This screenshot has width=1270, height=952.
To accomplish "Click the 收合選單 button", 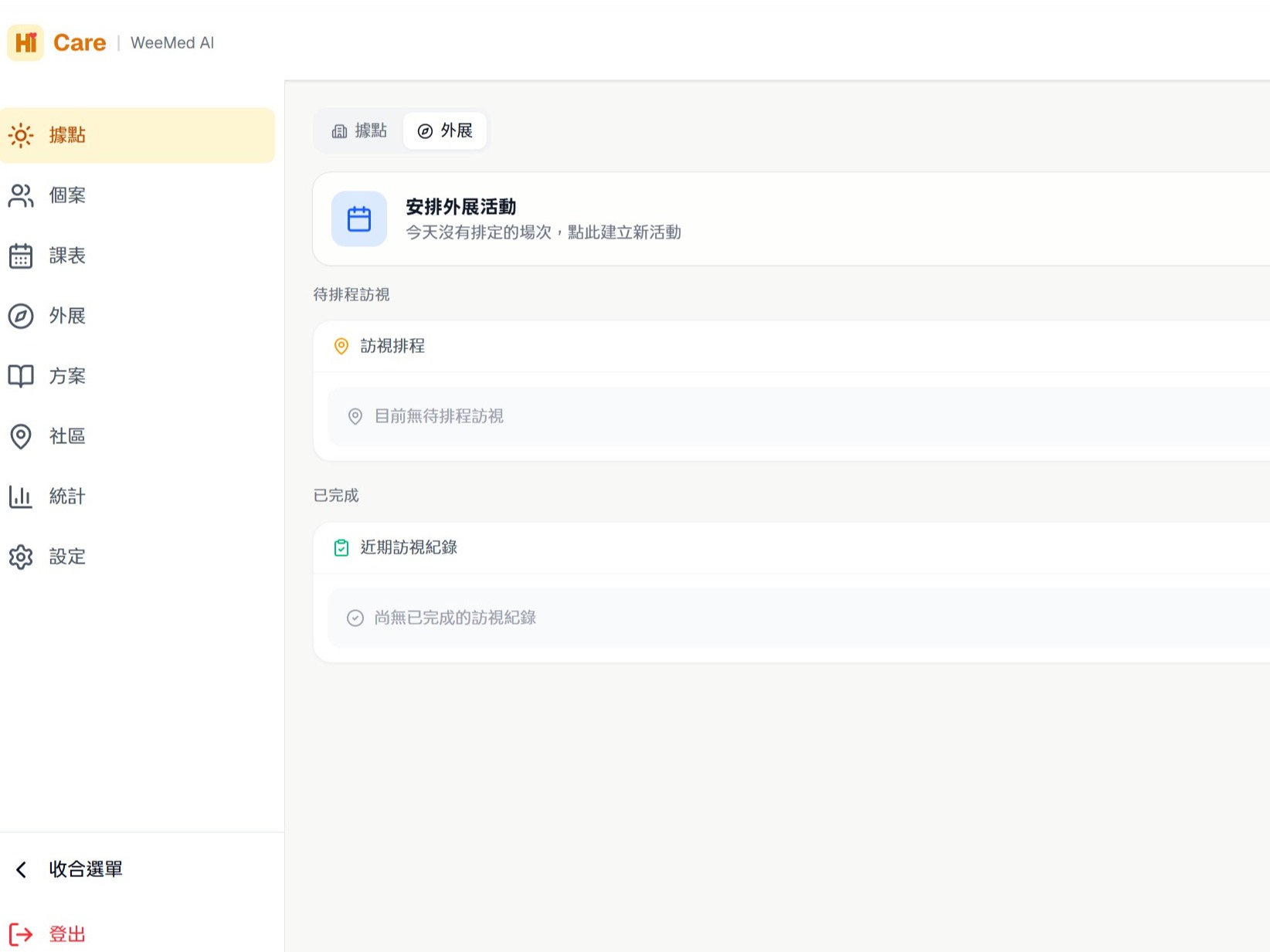I will [x=138, y=870].
